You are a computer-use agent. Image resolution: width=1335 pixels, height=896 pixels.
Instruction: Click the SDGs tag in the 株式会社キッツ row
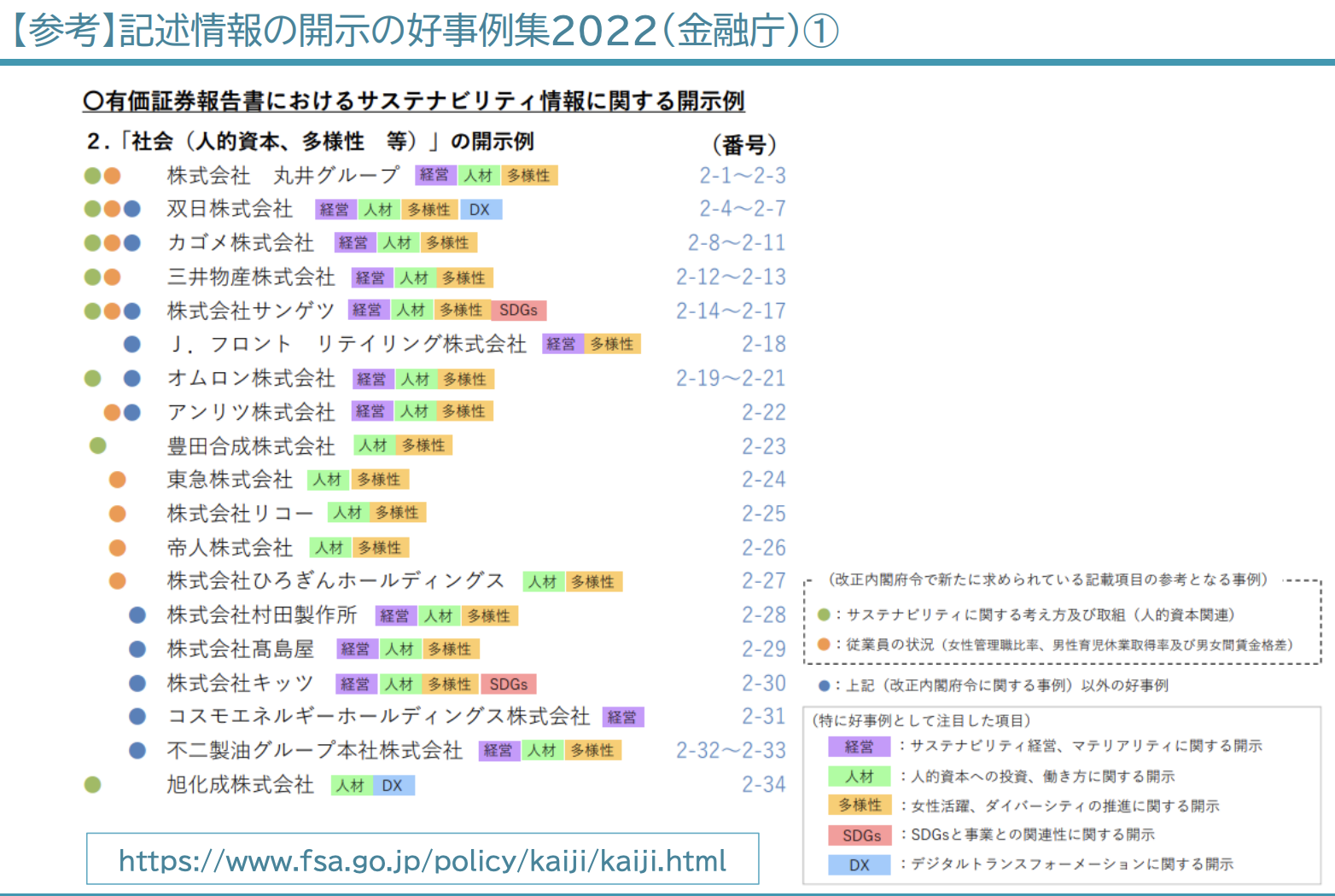point(509,684)
